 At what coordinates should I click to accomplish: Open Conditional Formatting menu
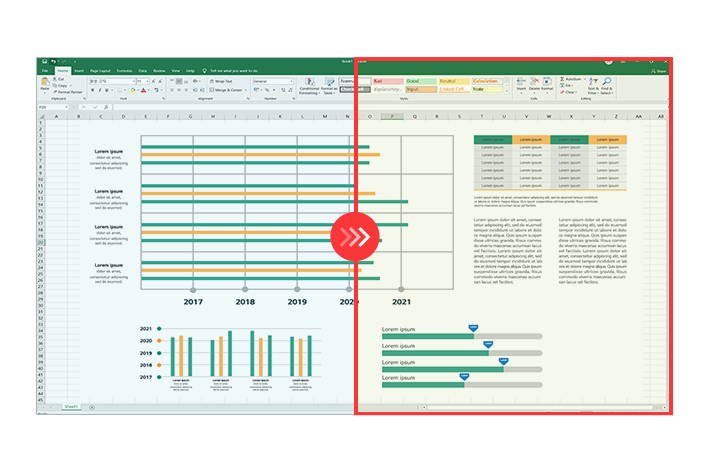click(x=309, y=85)
